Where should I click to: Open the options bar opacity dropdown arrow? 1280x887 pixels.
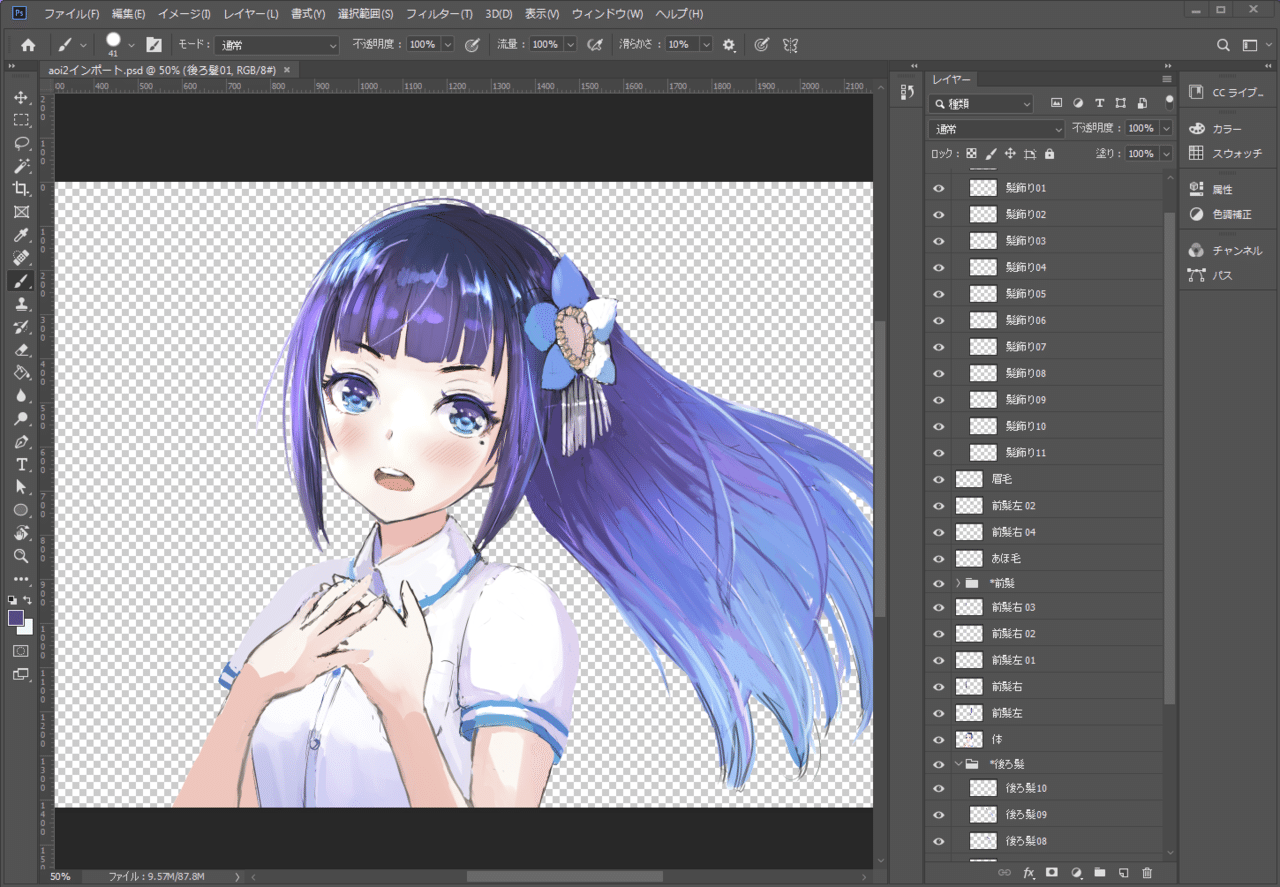447,45
